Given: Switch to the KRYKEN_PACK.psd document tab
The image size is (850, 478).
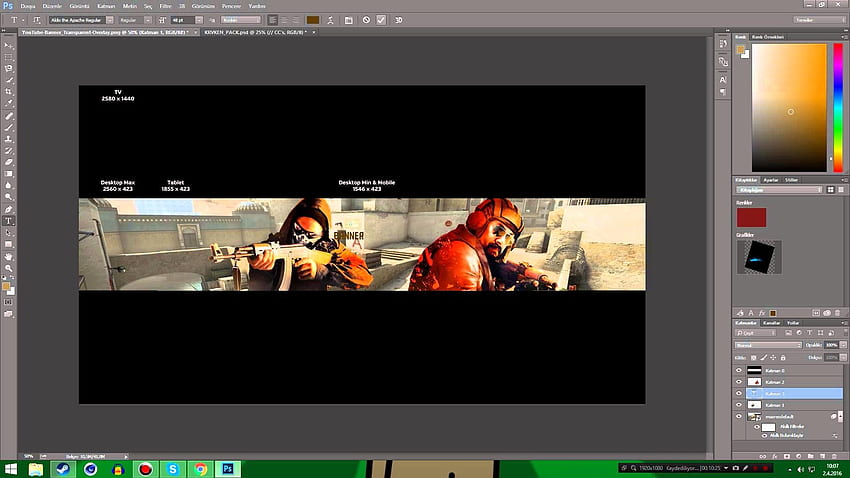Looking at the screenshot, I should 255,33.
